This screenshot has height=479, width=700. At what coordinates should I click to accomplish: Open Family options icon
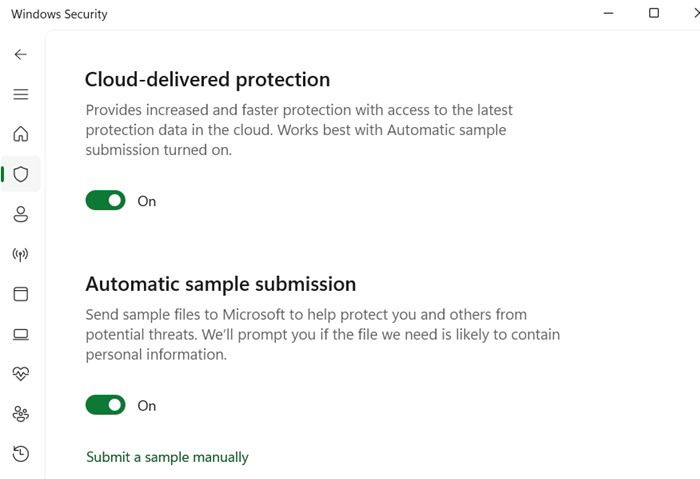click(20, 414)
